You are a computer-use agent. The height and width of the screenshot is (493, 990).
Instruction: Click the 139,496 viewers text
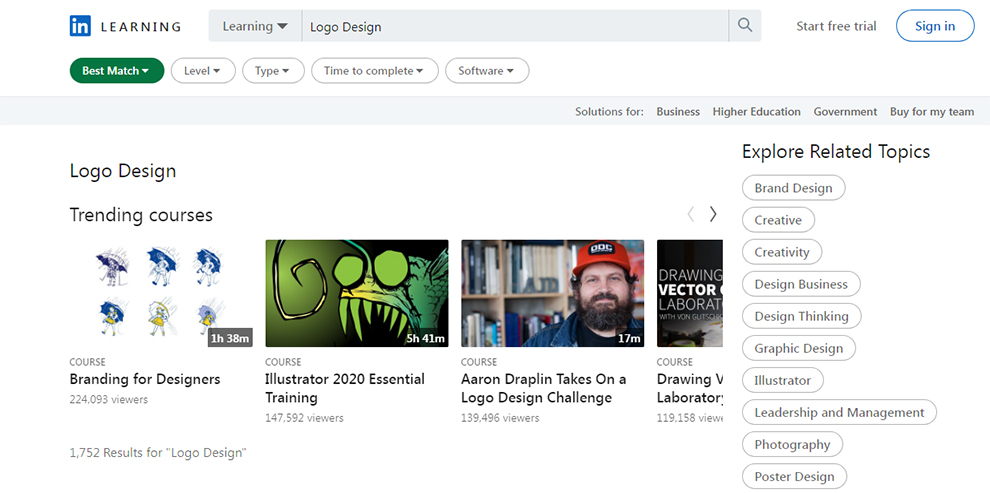pos(500,418)
